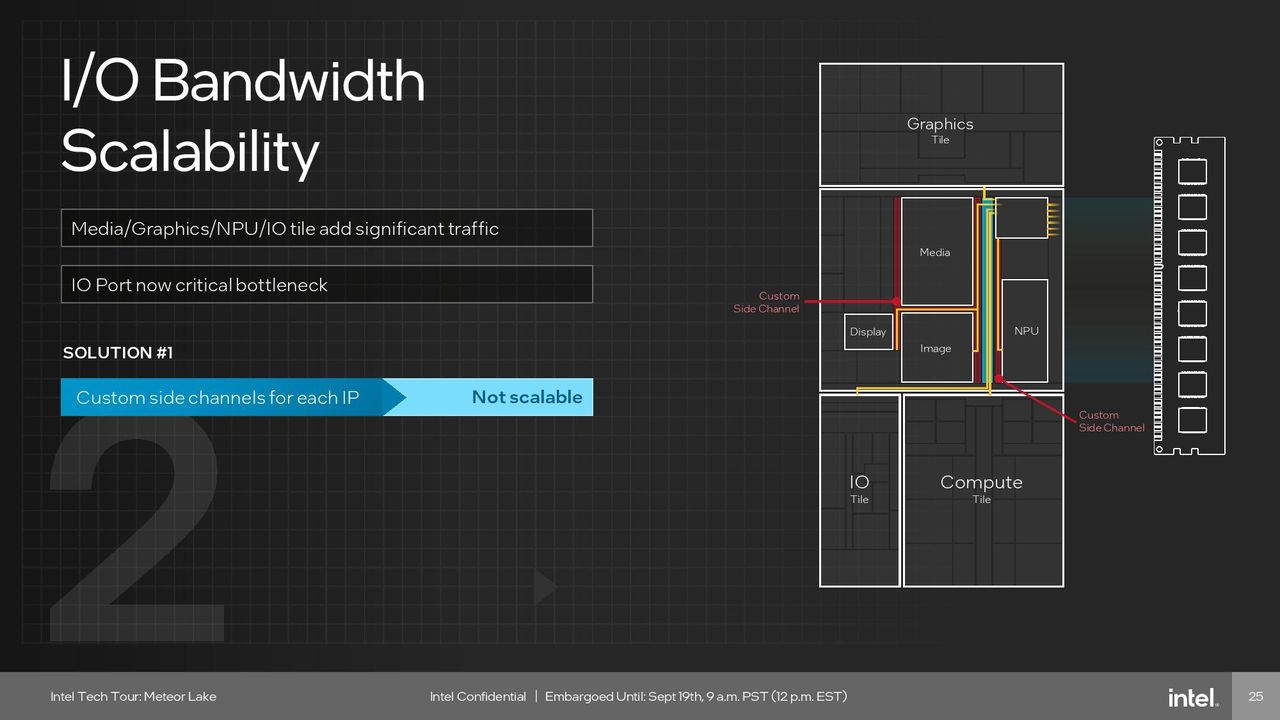The image size is (1280, 720).
Task: Click the Image block in the diagram
Action: [x=937, y=347]
